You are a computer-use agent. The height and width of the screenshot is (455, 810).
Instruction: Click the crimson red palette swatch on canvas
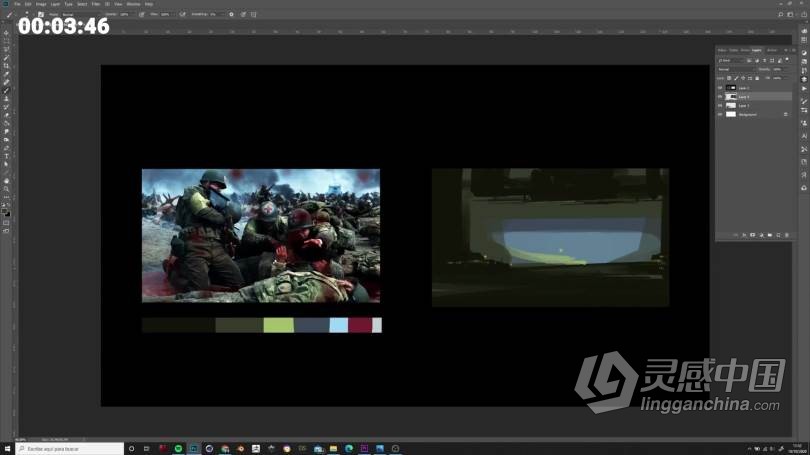[360, 325]
